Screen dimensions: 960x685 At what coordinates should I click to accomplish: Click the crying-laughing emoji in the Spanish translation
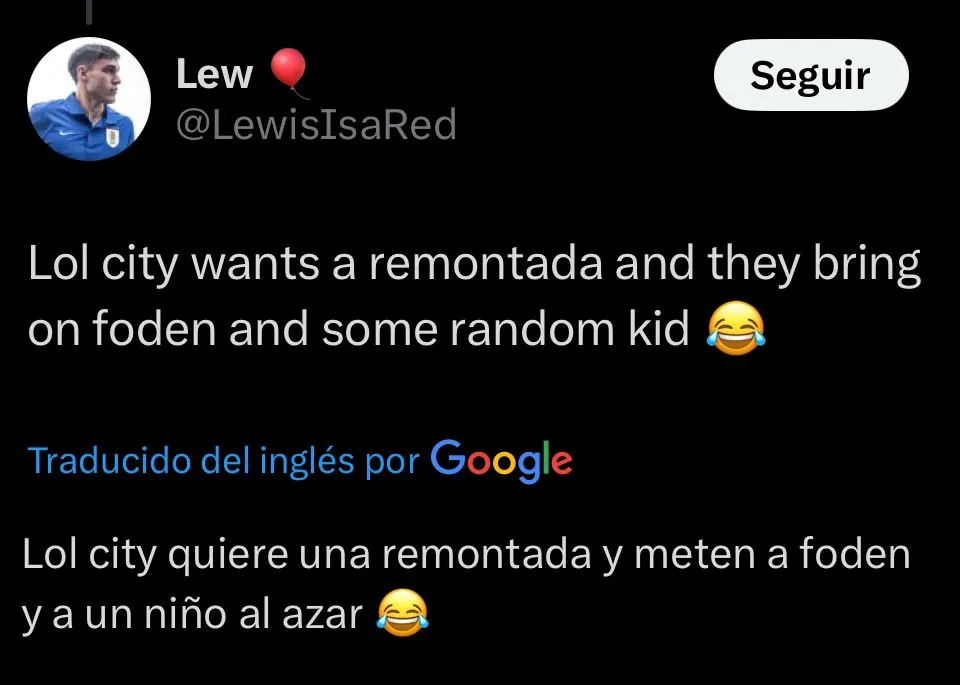(402, 613)
